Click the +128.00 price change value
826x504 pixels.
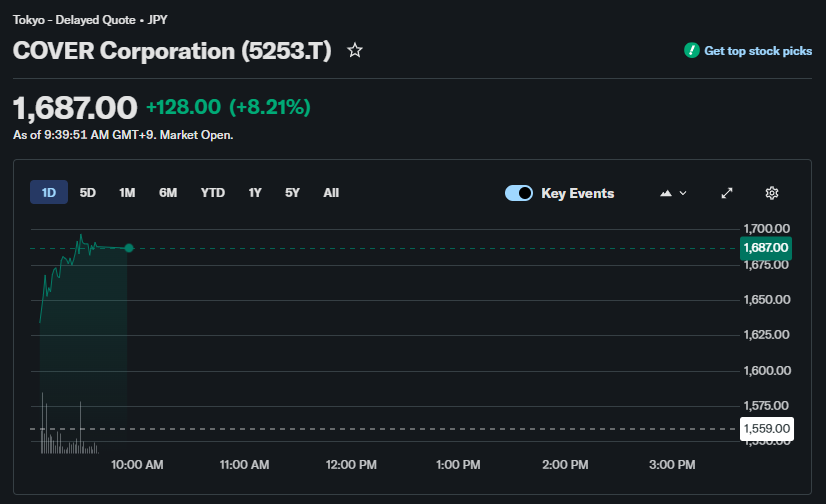183,107
